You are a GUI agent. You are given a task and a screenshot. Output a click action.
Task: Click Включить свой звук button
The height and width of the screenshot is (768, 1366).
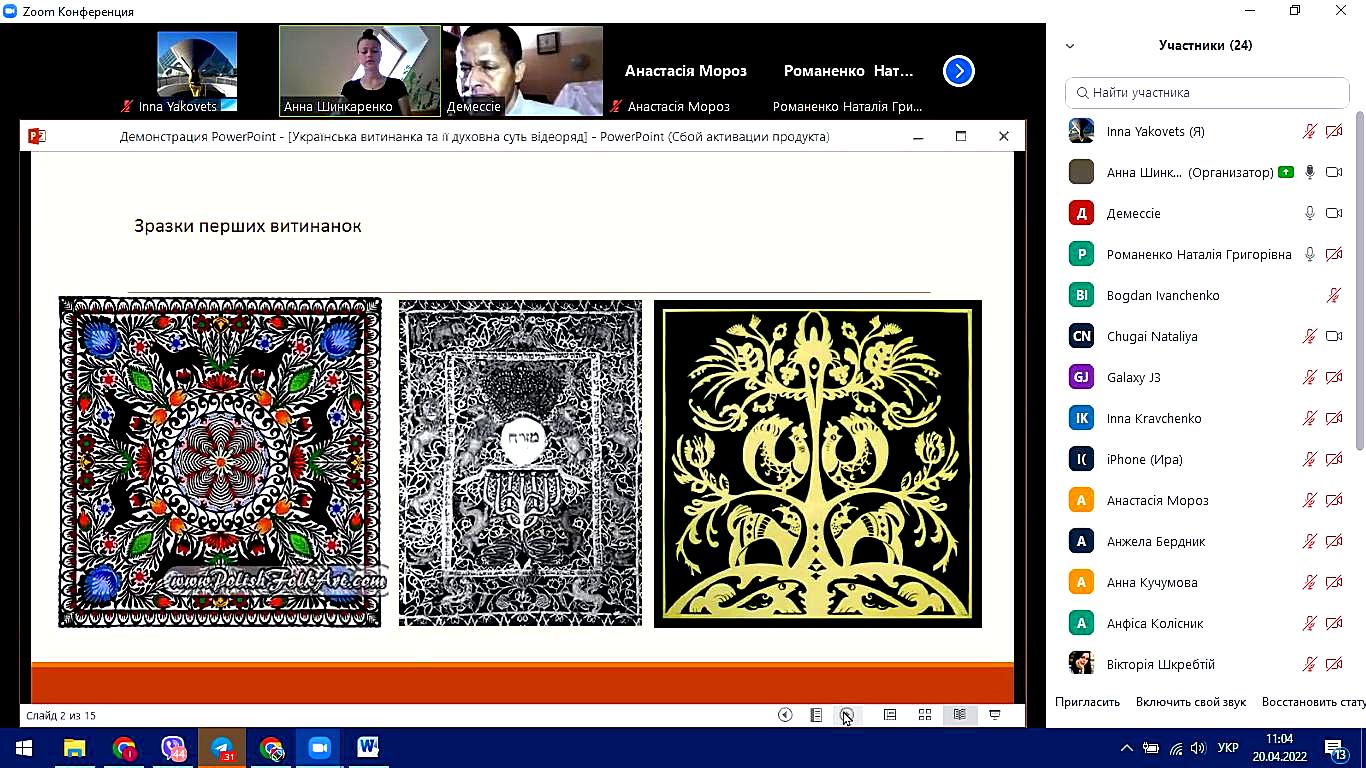coord(1191,702)
